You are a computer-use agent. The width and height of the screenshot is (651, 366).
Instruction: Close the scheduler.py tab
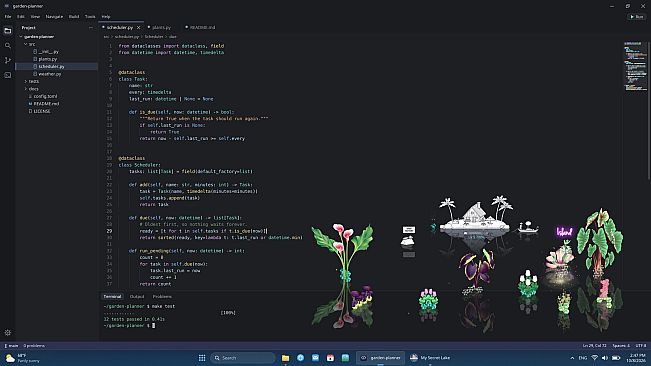[138, 27]
